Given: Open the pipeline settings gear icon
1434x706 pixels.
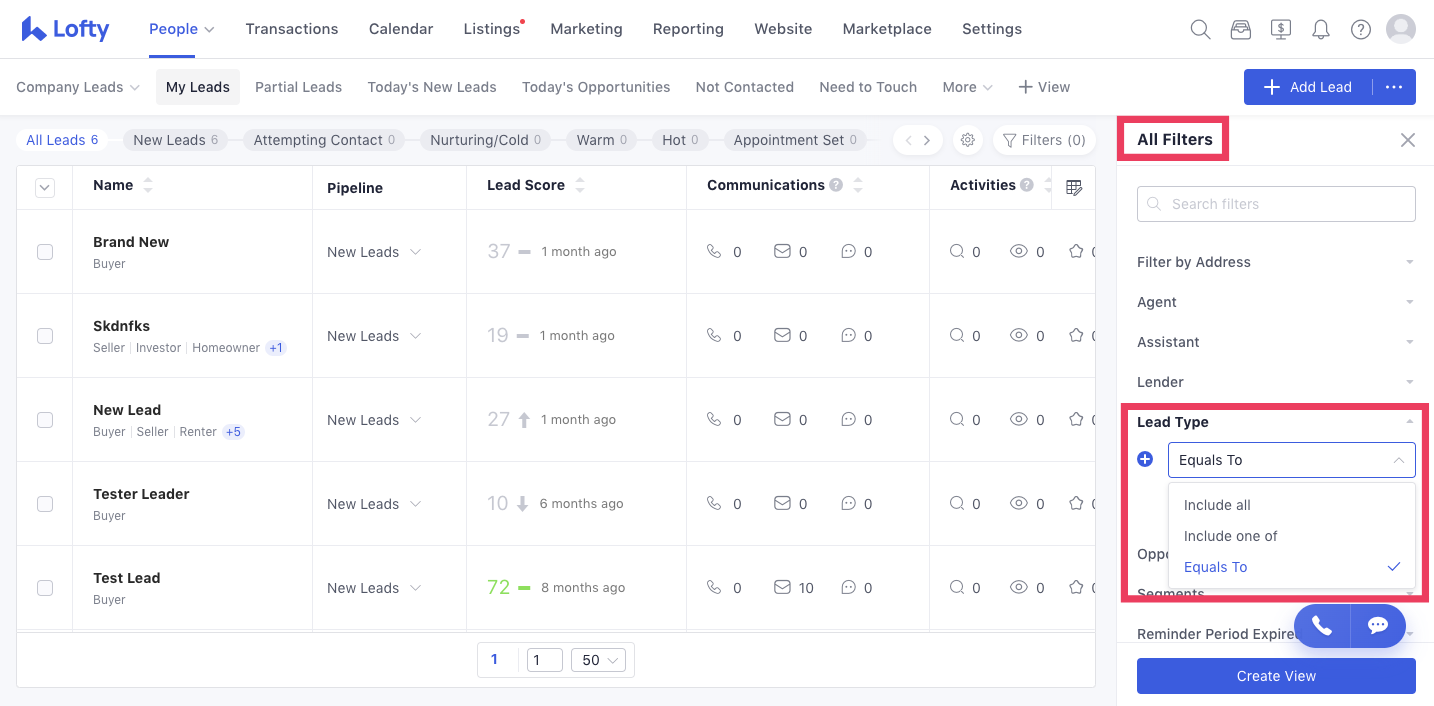Looking at the screenshot, I should (x=968, y=140).
